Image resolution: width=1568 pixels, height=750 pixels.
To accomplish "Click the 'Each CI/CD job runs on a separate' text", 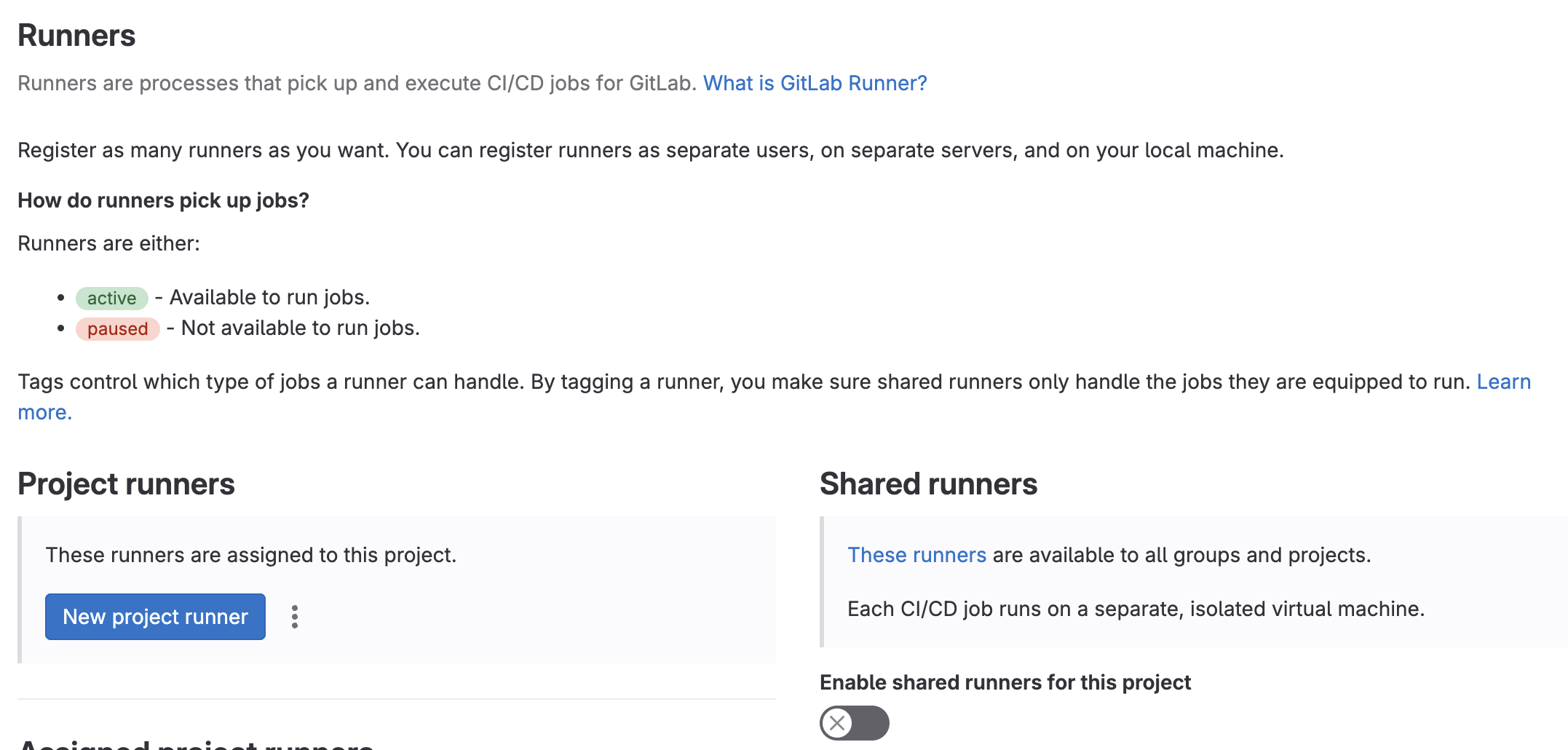I will coord(1136,609).
